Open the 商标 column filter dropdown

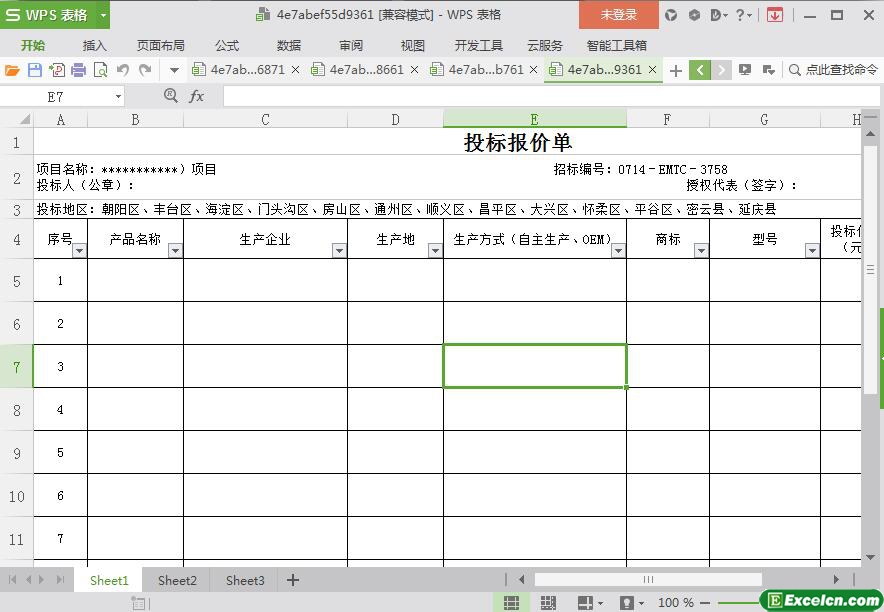(701, 251)
